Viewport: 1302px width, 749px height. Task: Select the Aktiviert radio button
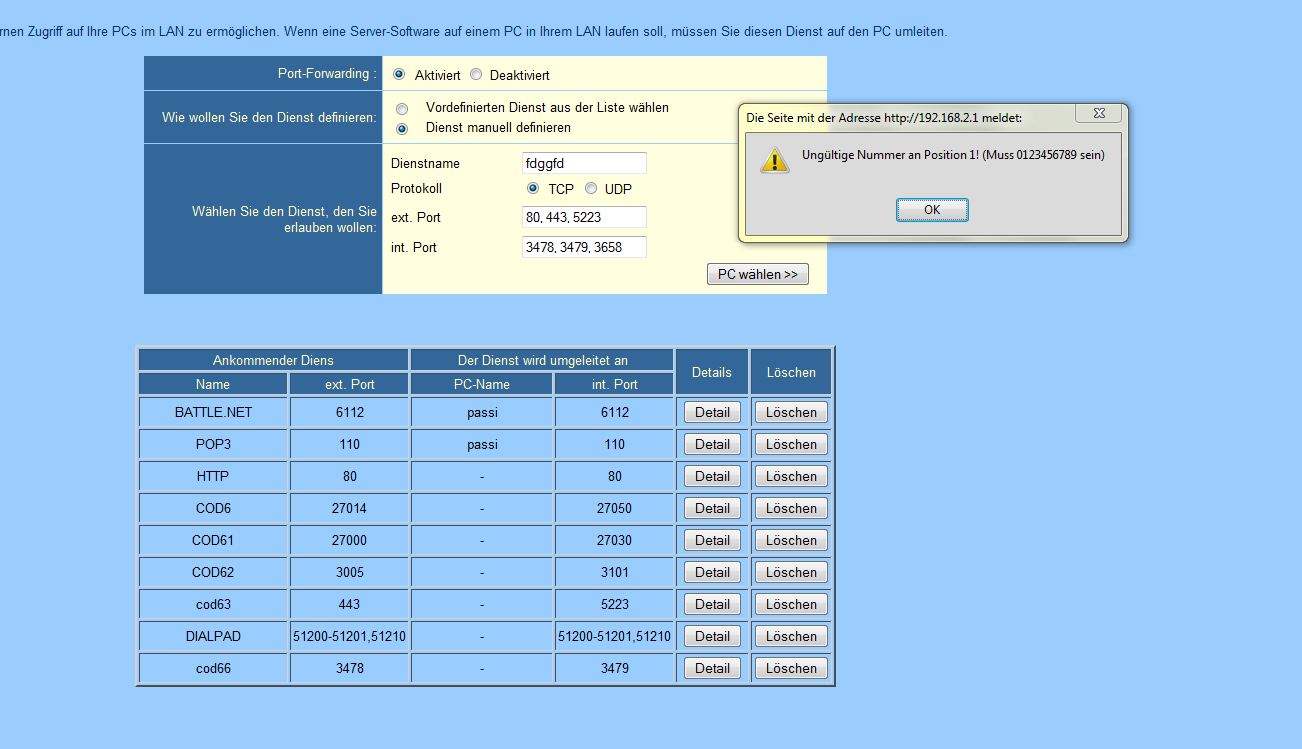point(399,74)
